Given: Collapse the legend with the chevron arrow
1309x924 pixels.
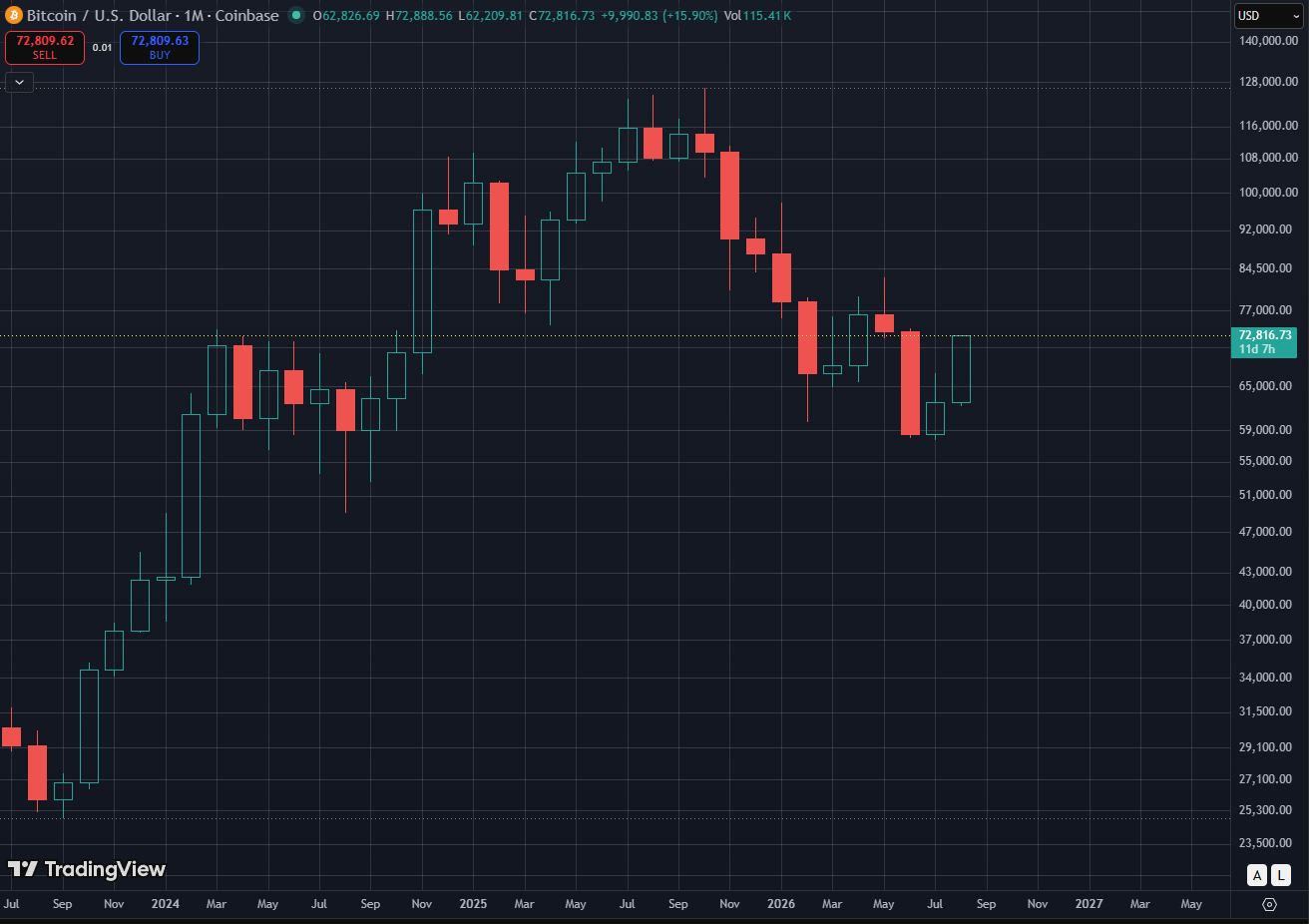Looking at the screenshot, I should click(x=19, y=83).
